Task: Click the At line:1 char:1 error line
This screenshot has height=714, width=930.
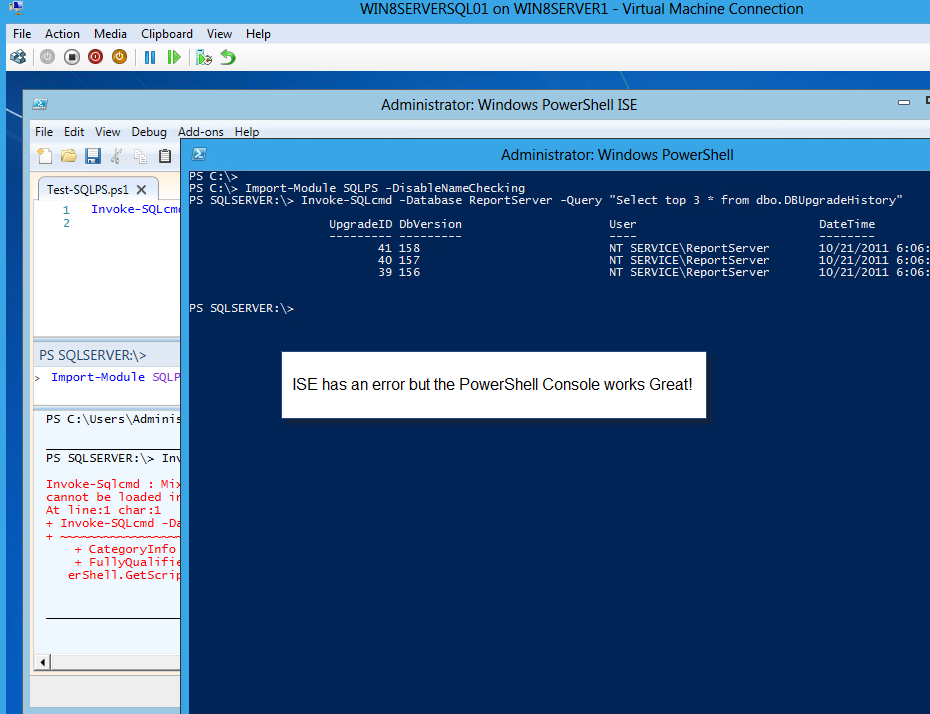Action: [x=103, y=510]
